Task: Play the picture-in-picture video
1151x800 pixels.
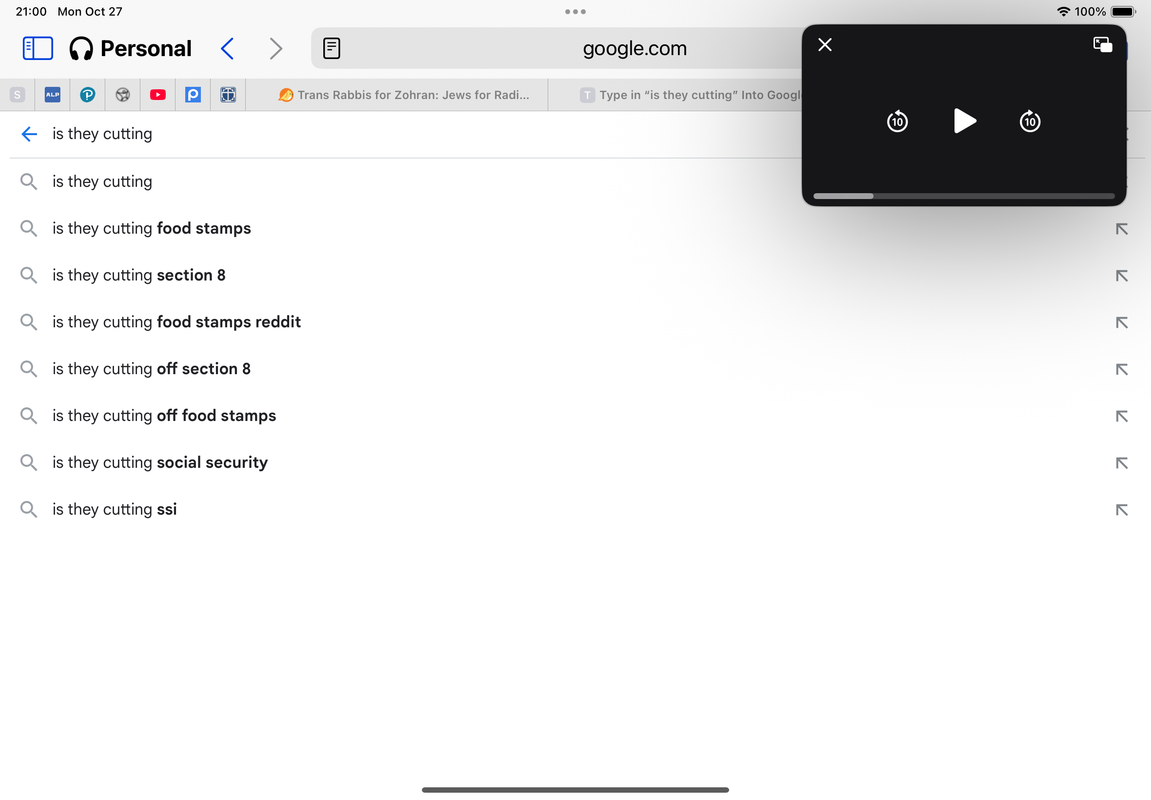Action: point(965,121)
